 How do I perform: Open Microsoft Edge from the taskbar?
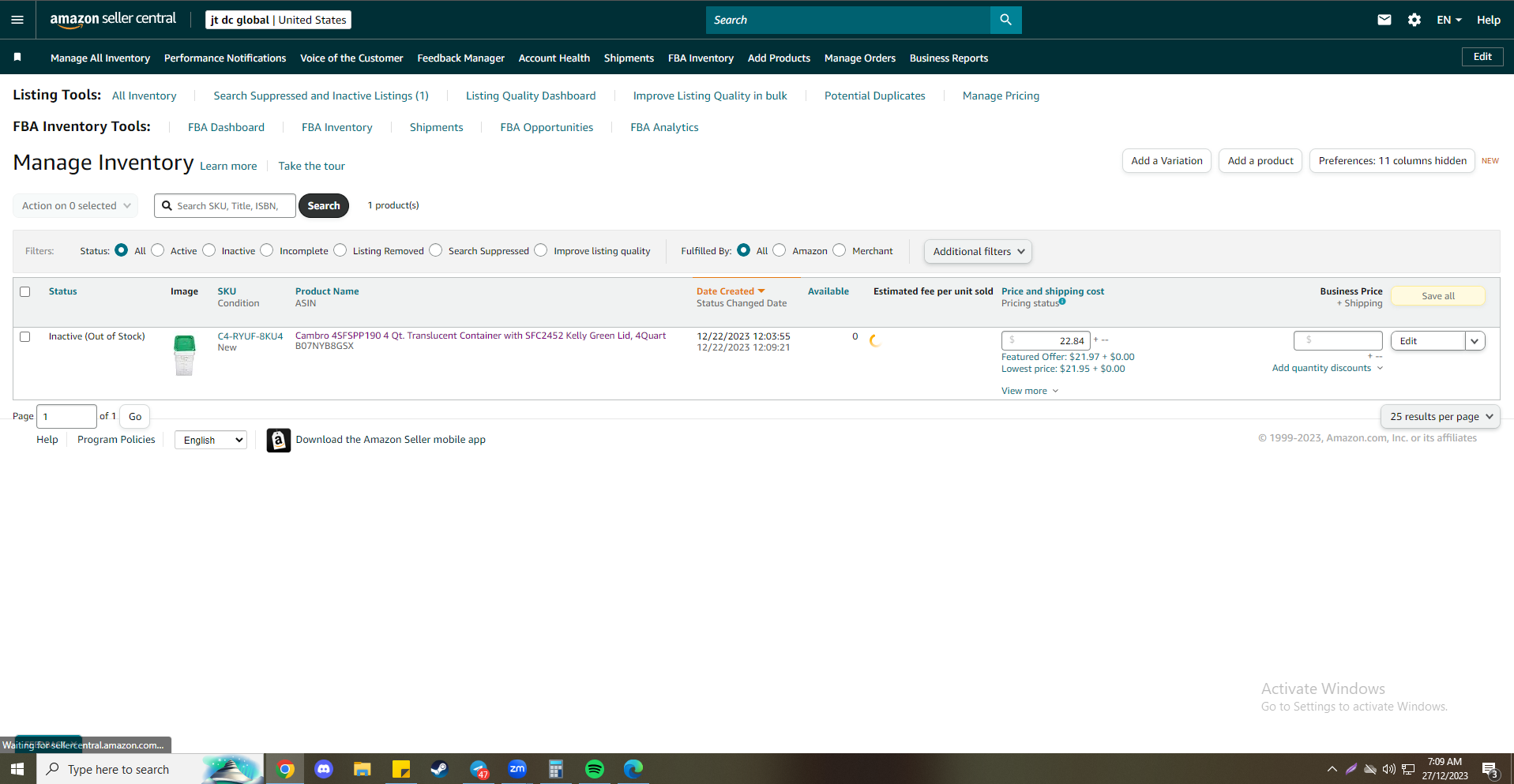pos(633,769)
